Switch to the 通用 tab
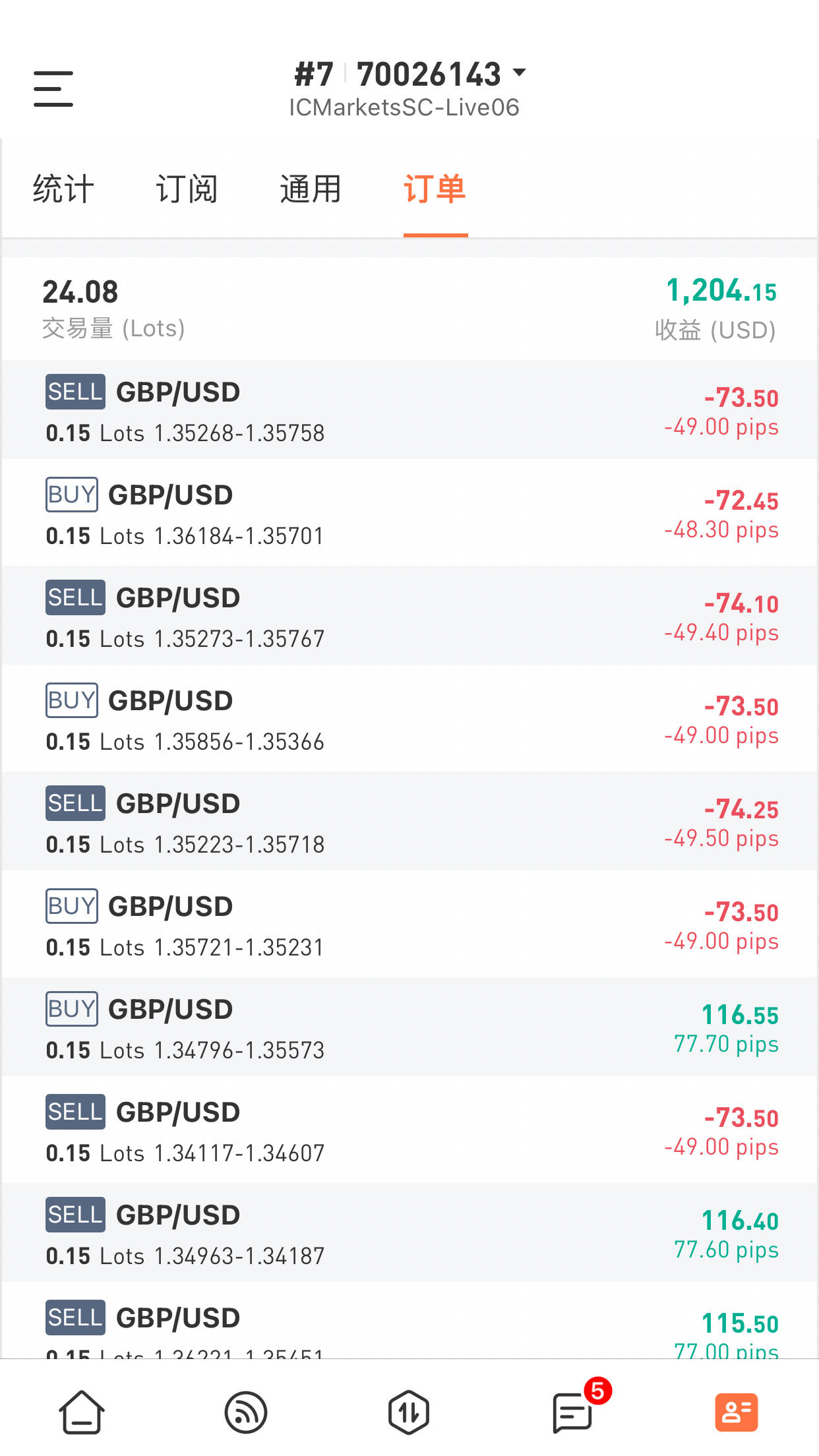The height and width of the screenshot is (1456, 819). point(310,189)
